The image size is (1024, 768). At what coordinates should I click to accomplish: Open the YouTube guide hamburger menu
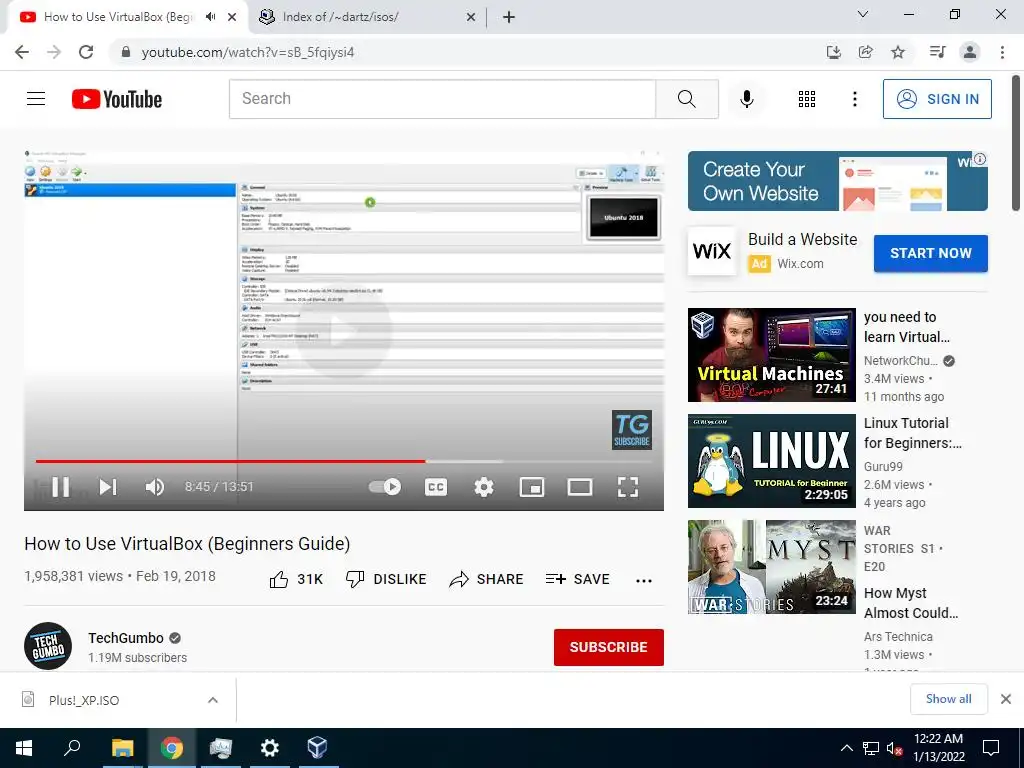[36, 99]
